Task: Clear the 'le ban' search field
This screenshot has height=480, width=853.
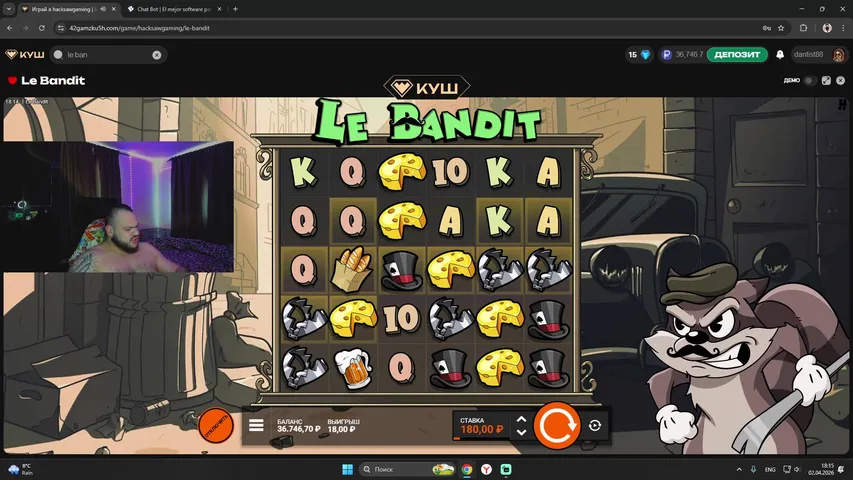Action: point(156,55)
